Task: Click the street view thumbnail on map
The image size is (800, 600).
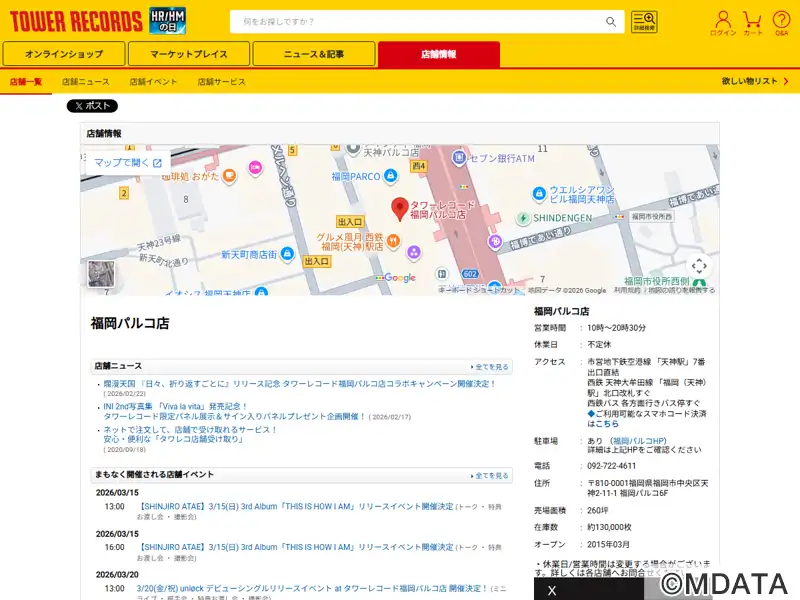Action: click(x=101, y=273)
